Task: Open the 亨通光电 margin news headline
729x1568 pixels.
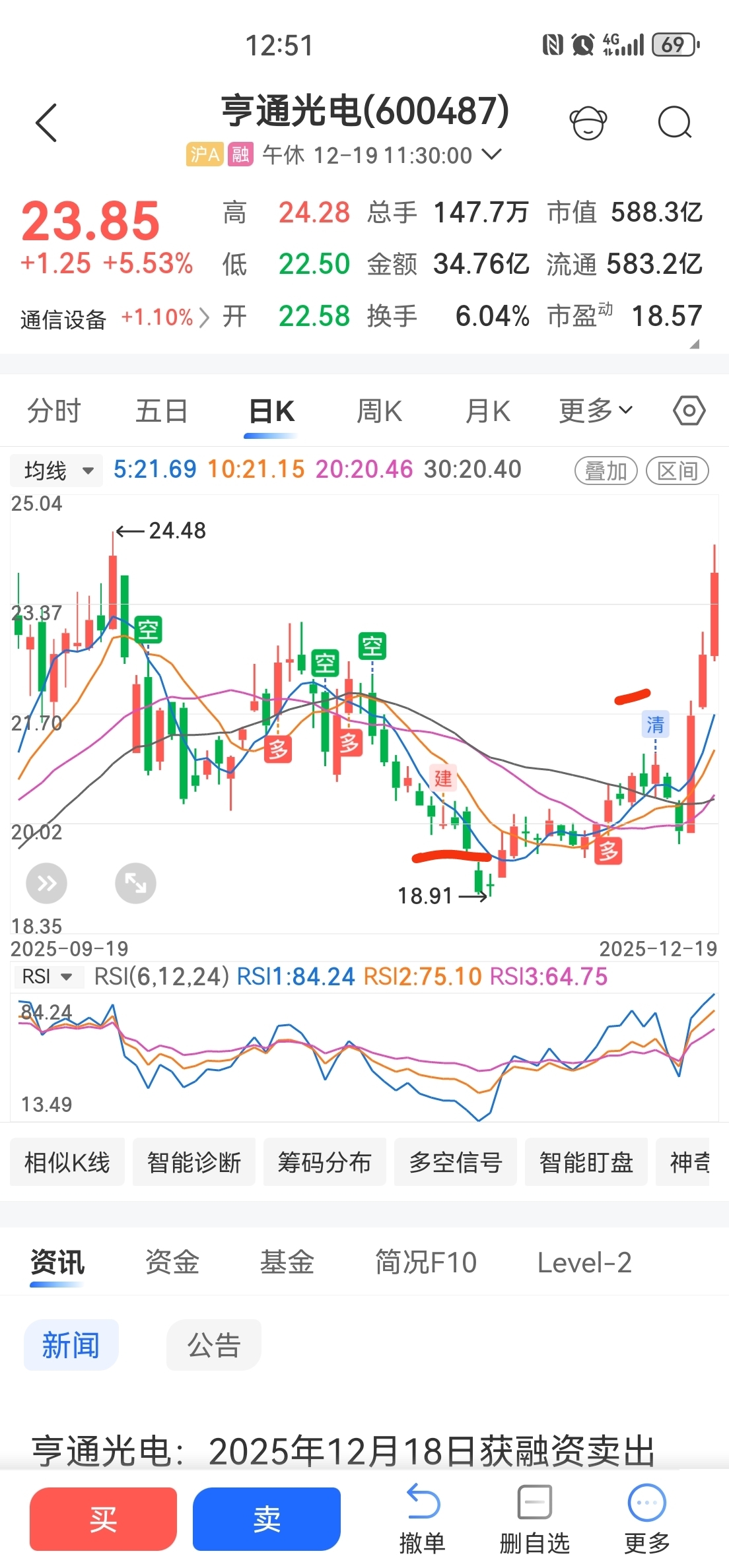Action: (343, 1451)
